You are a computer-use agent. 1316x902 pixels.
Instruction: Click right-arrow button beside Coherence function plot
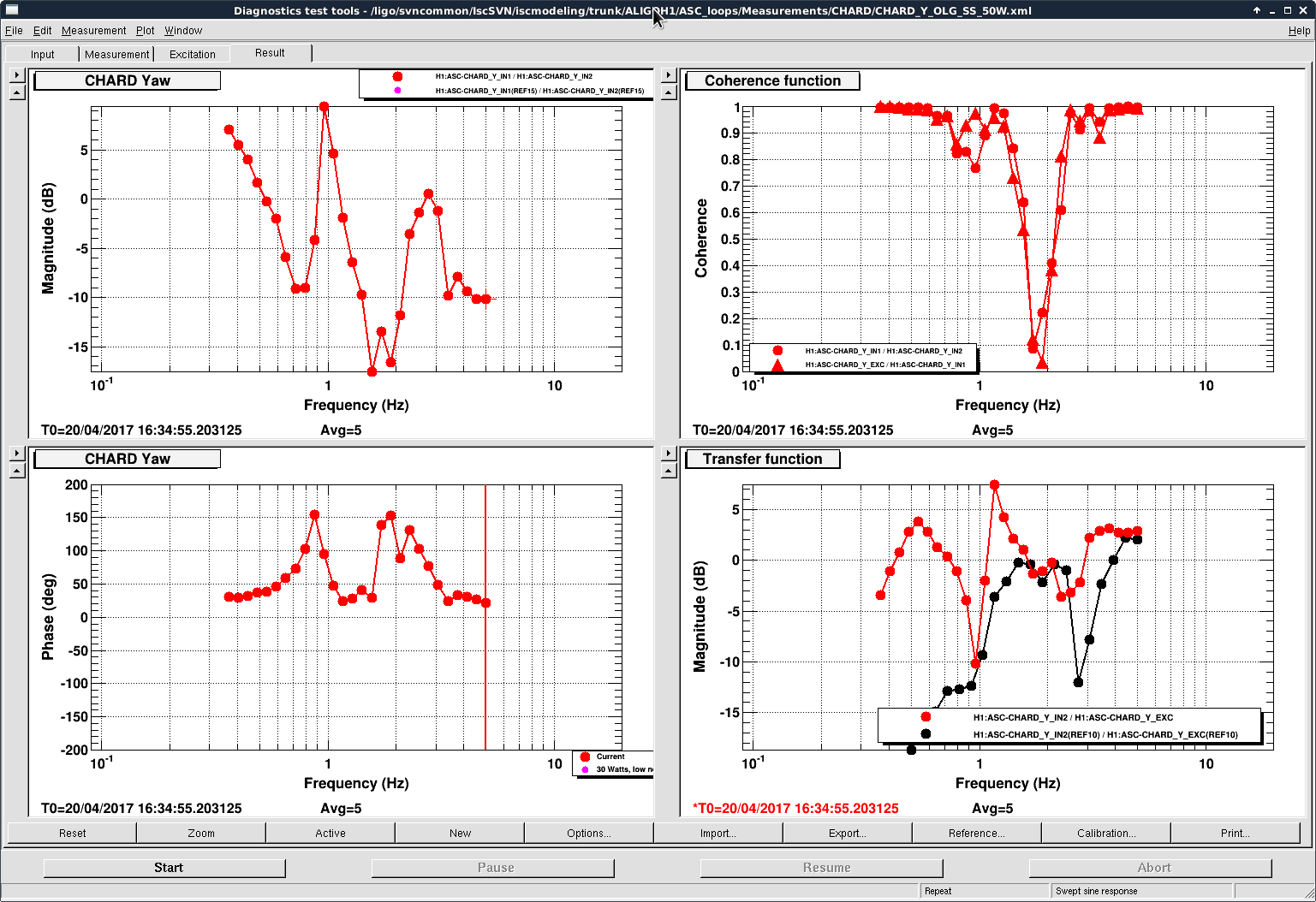(x=669, y=75)
